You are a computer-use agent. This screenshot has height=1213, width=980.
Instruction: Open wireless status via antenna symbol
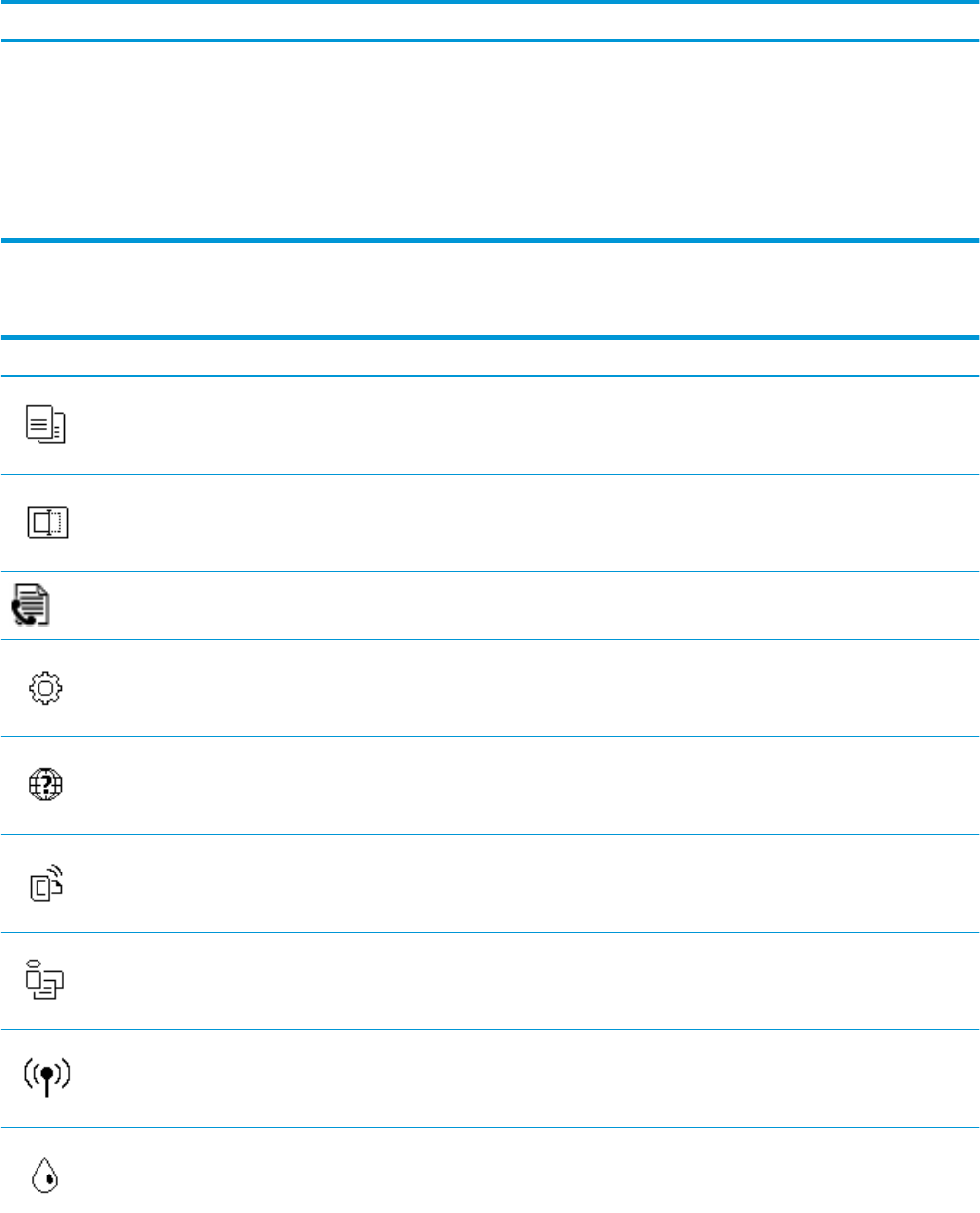47,1077
